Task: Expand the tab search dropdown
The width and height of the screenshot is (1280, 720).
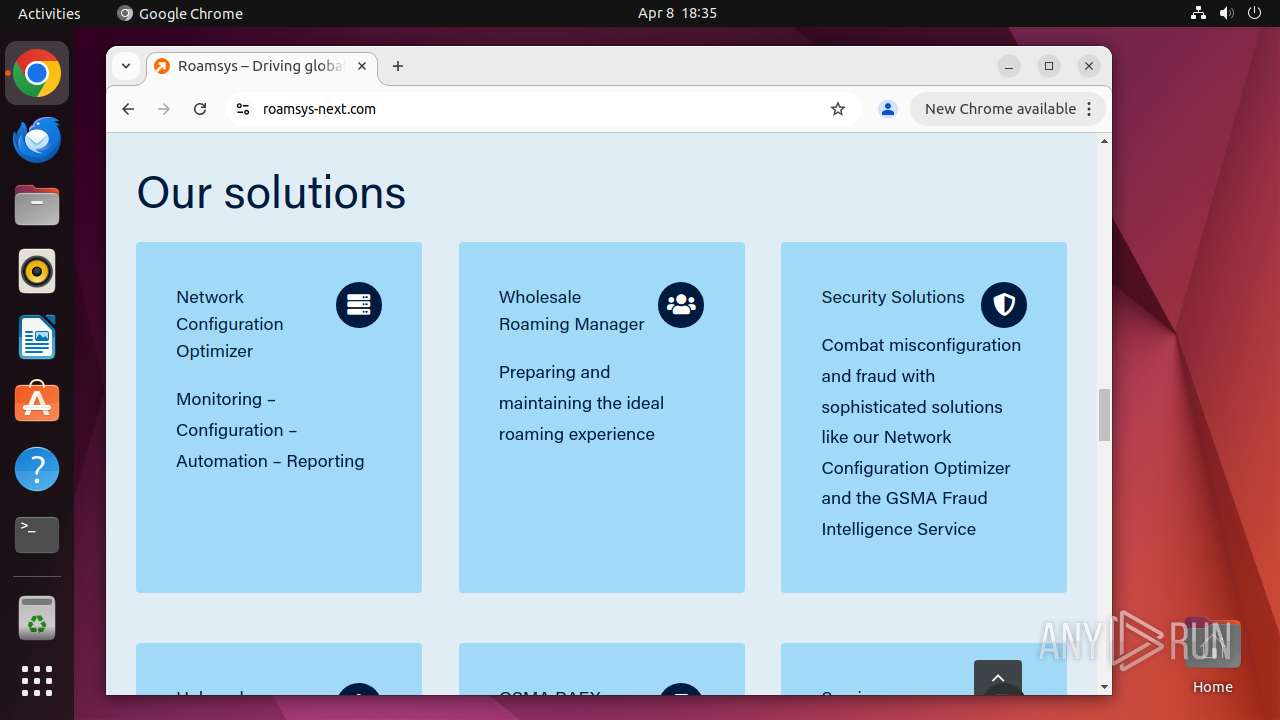Action: click(x=126, y=66)
